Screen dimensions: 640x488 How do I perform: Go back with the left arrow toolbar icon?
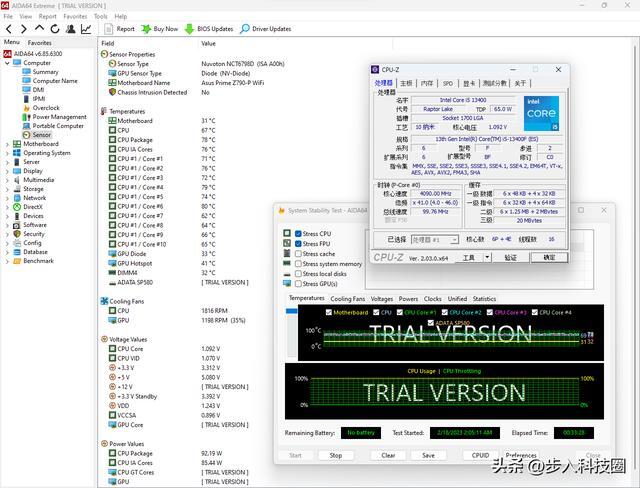click(x=9, y=29)
